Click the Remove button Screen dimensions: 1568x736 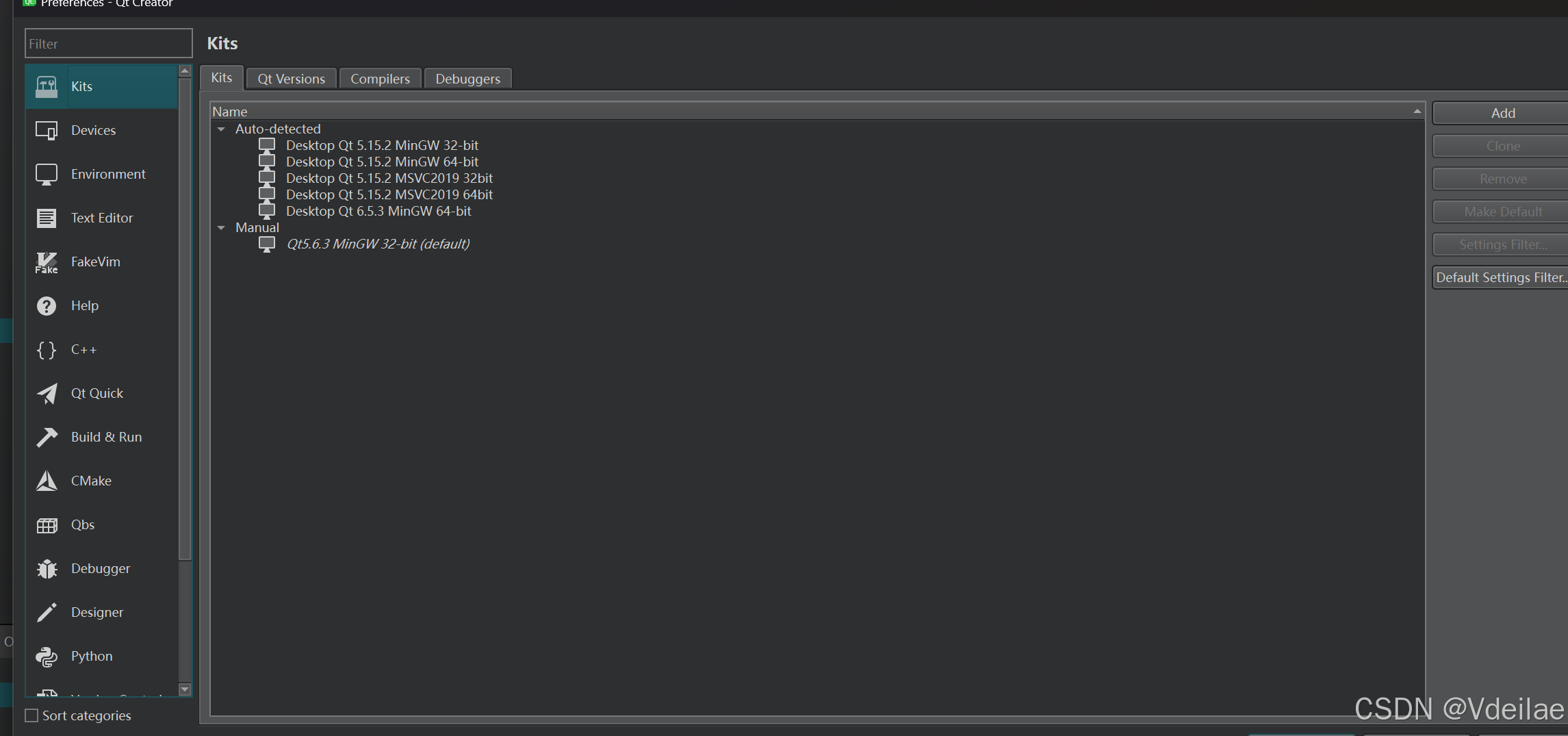pos(1502,179)
